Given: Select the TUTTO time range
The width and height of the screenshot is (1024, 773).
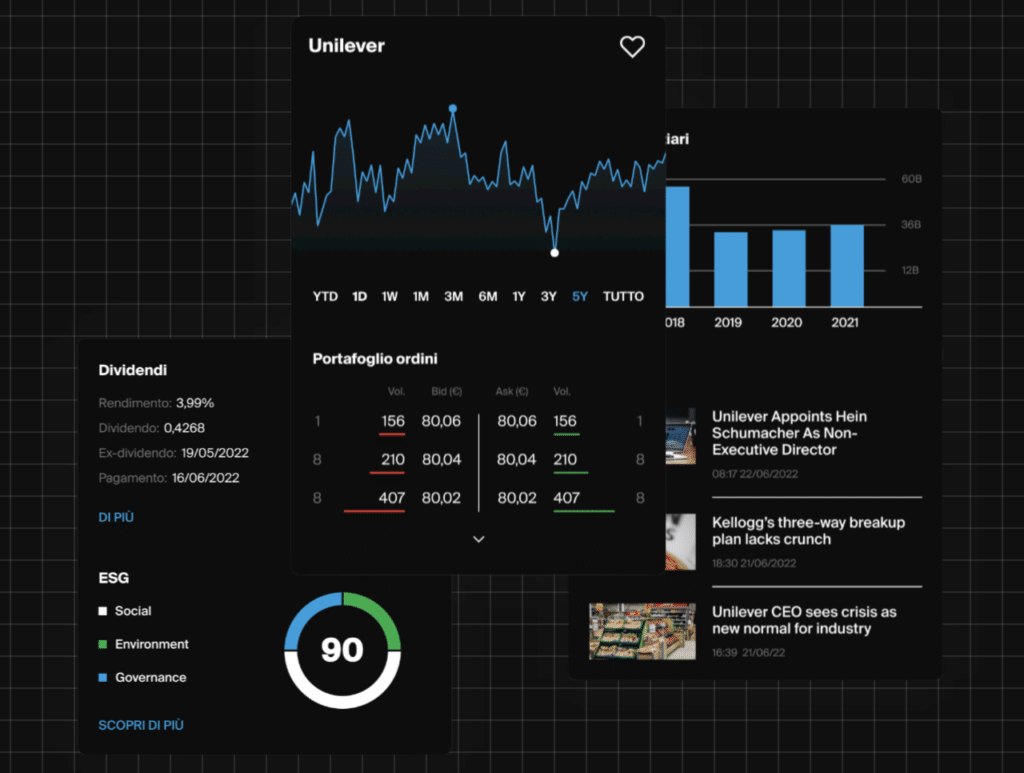Looking at the screenshot, I should click(x=623, y=296).
